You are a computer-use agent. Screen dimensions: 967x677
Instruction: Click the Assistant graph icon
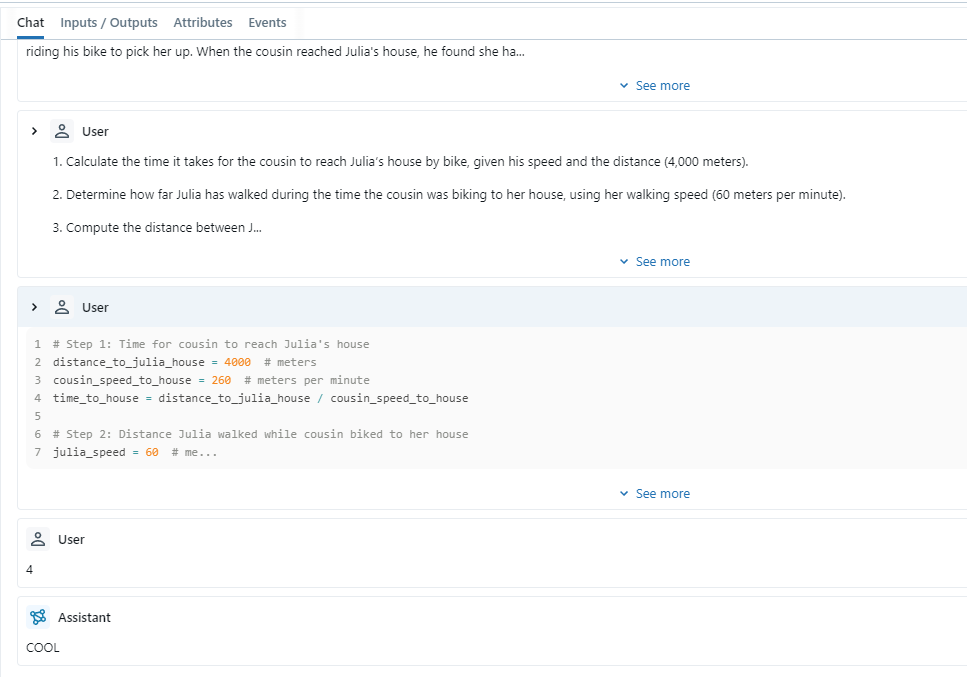click(38, 617)
